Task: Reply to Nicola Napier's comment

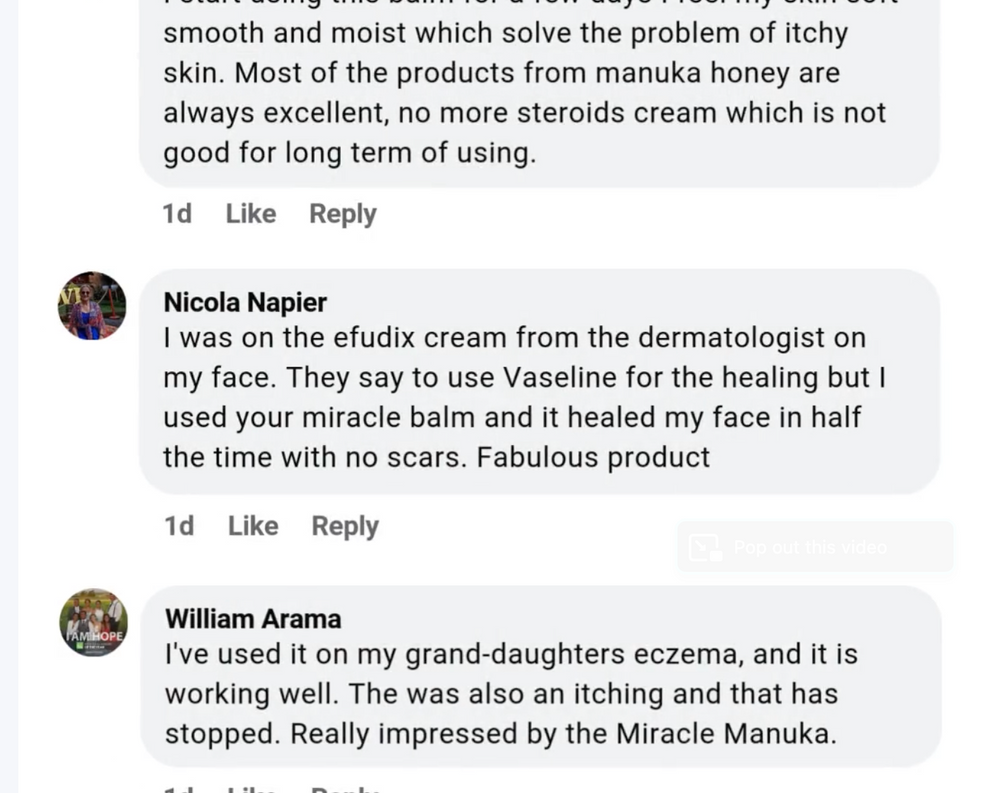Action: 345,526
